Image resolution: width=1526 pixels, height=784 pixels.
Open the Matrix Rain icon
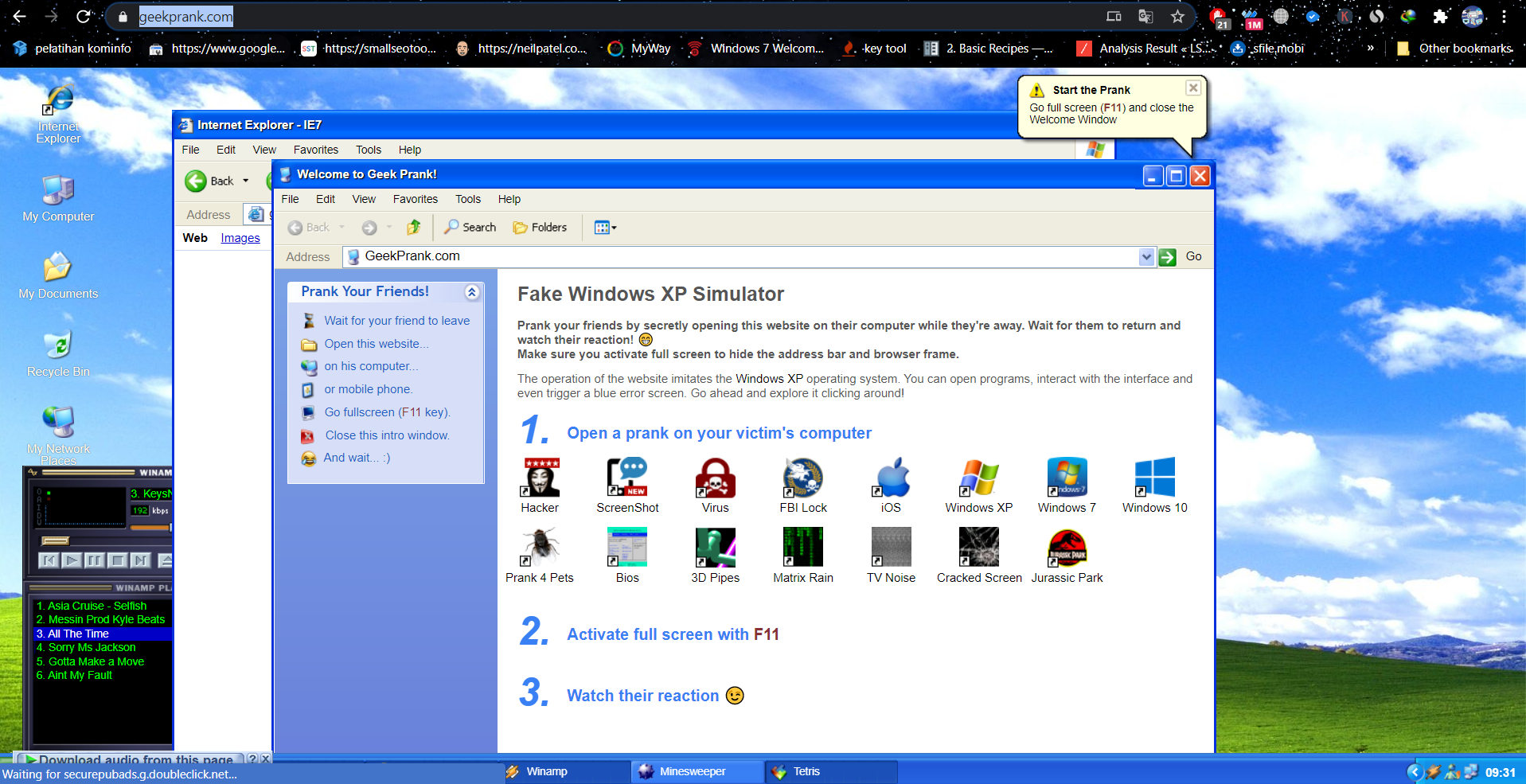point(802,556)
